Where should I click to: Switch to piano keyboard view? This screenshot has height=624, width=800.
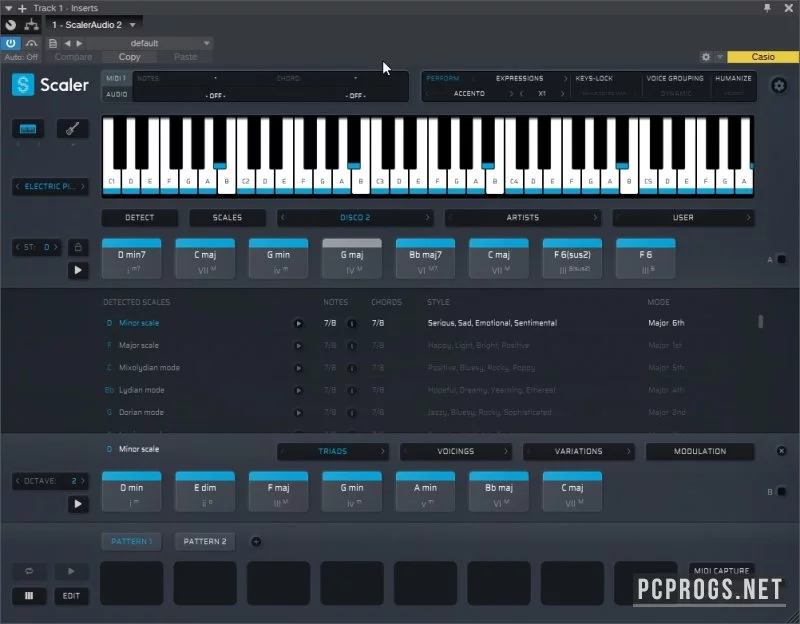tap(28, 129)
